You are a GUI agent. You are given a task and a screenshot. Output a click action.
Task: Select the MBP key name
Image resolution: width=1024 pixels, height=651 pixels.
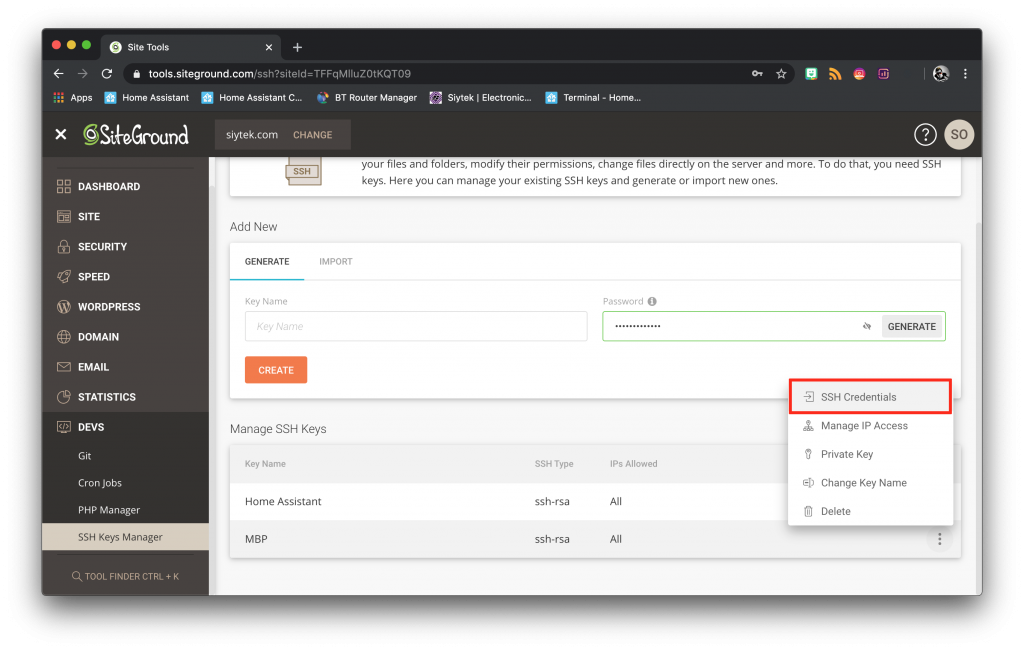point(256,539)
